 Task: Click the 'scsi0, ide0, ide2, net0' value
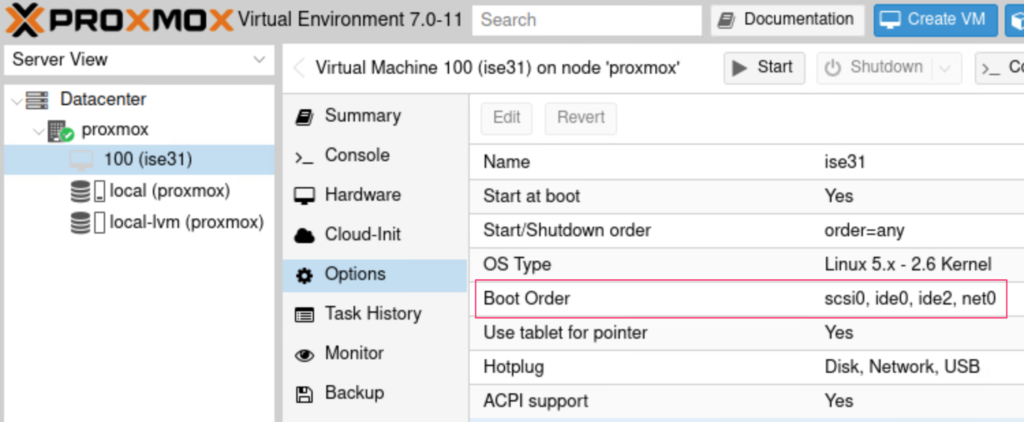point(910,299)
